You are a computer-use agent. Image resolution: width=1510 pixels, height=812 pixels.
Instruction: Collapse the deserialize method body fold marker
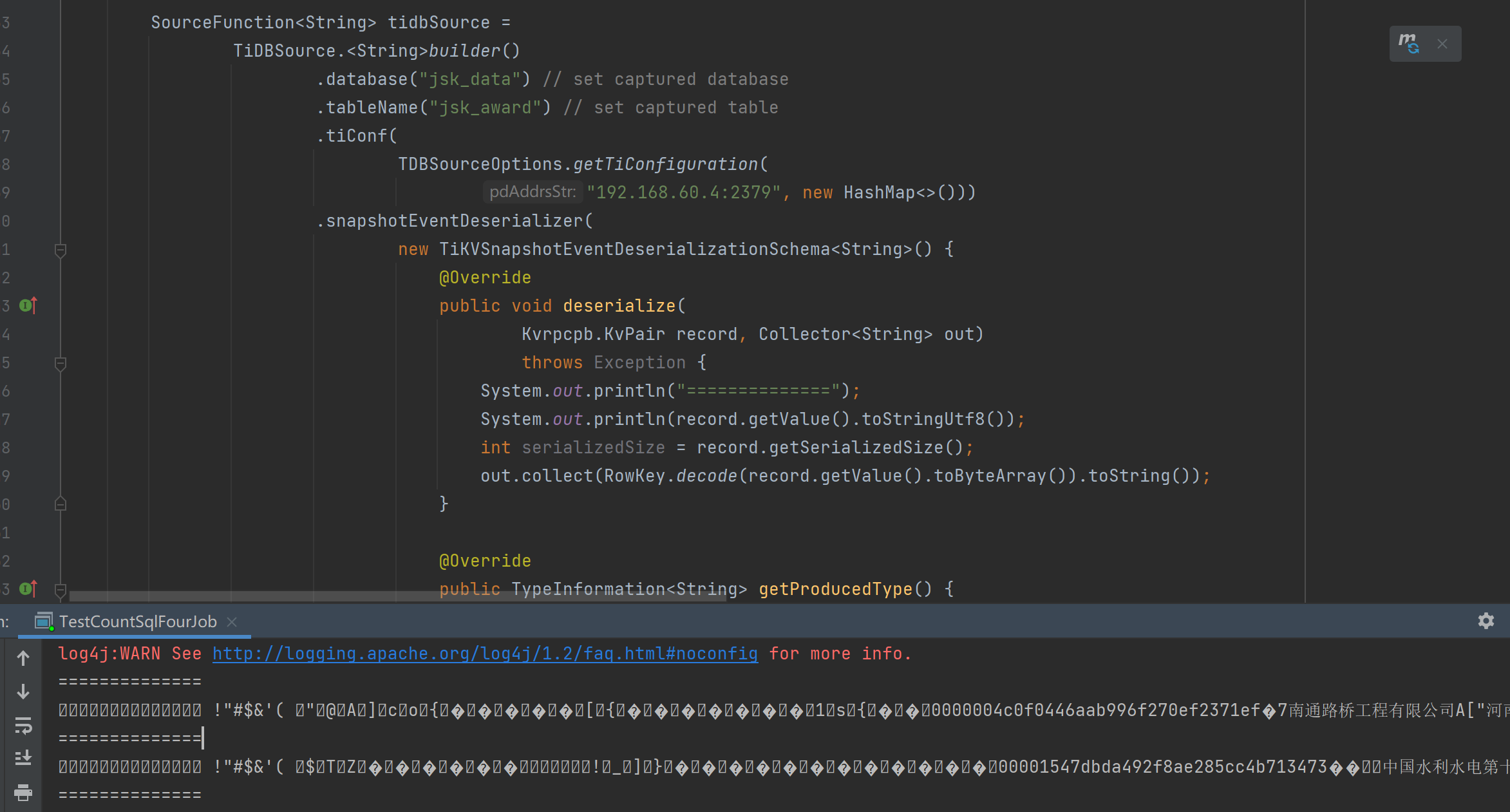(x=61, y=363)
